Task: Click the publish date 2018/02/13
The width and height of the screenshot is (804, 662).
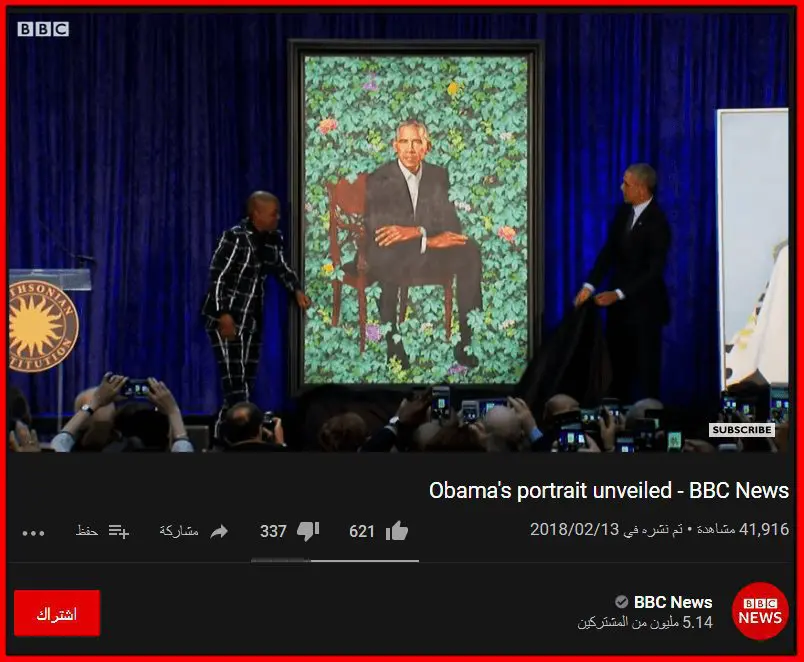Action: [574, 529]
